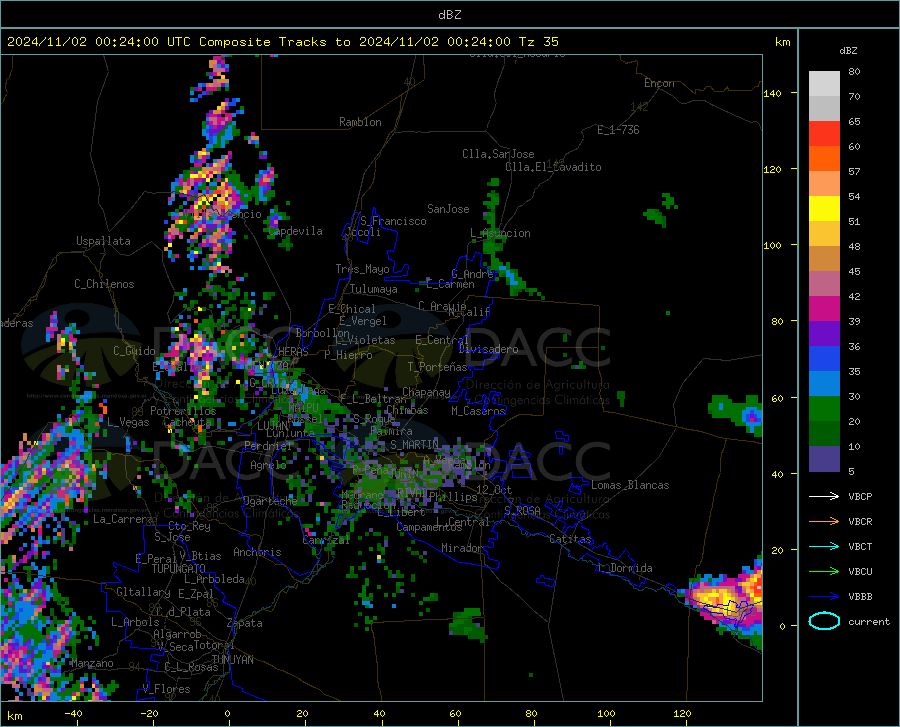Click the 'Mirador' place label
The height and width of the screenshot is (727, 900).
(463, 548)
